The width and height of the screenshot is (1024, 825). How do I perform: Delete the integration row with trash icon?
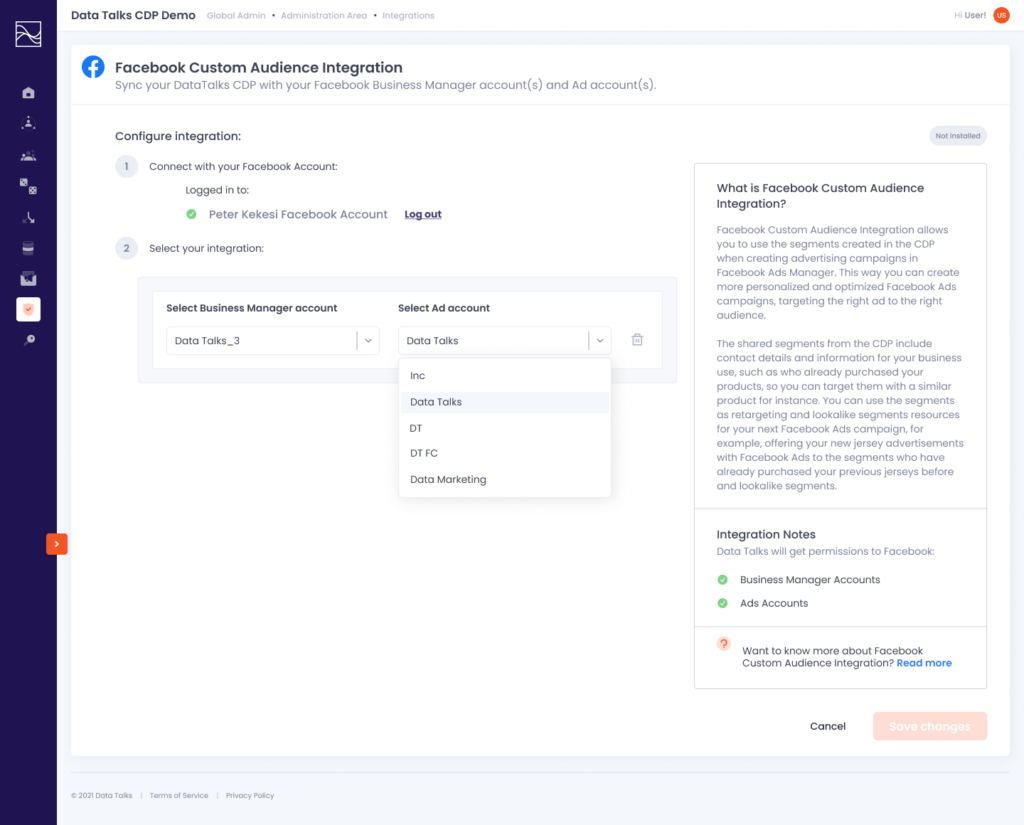pyautogui.click(x=637, y=340)
